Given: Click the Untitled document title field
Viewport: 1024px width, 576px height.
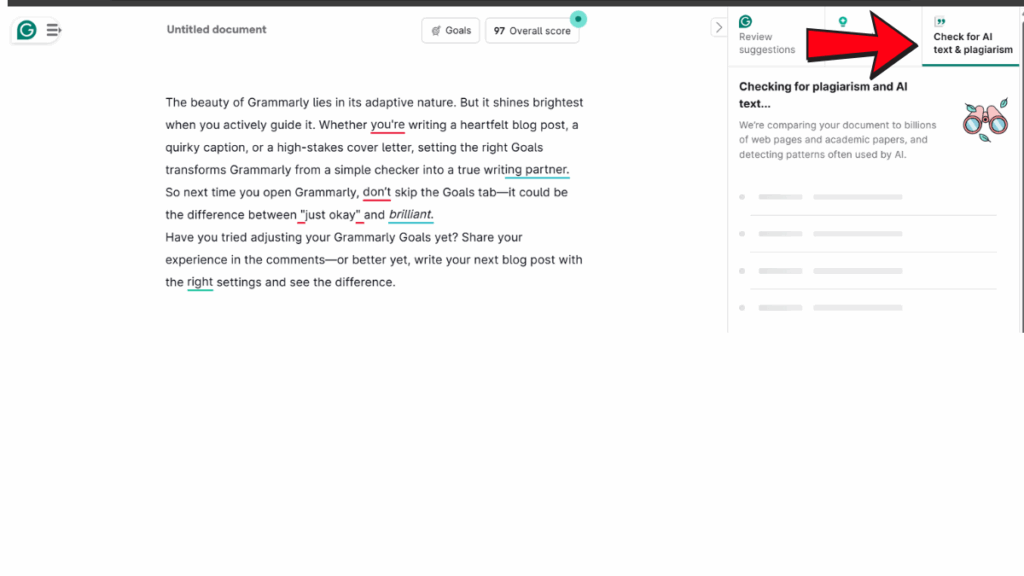Looking at the screenshot, I should pos(216,29).
